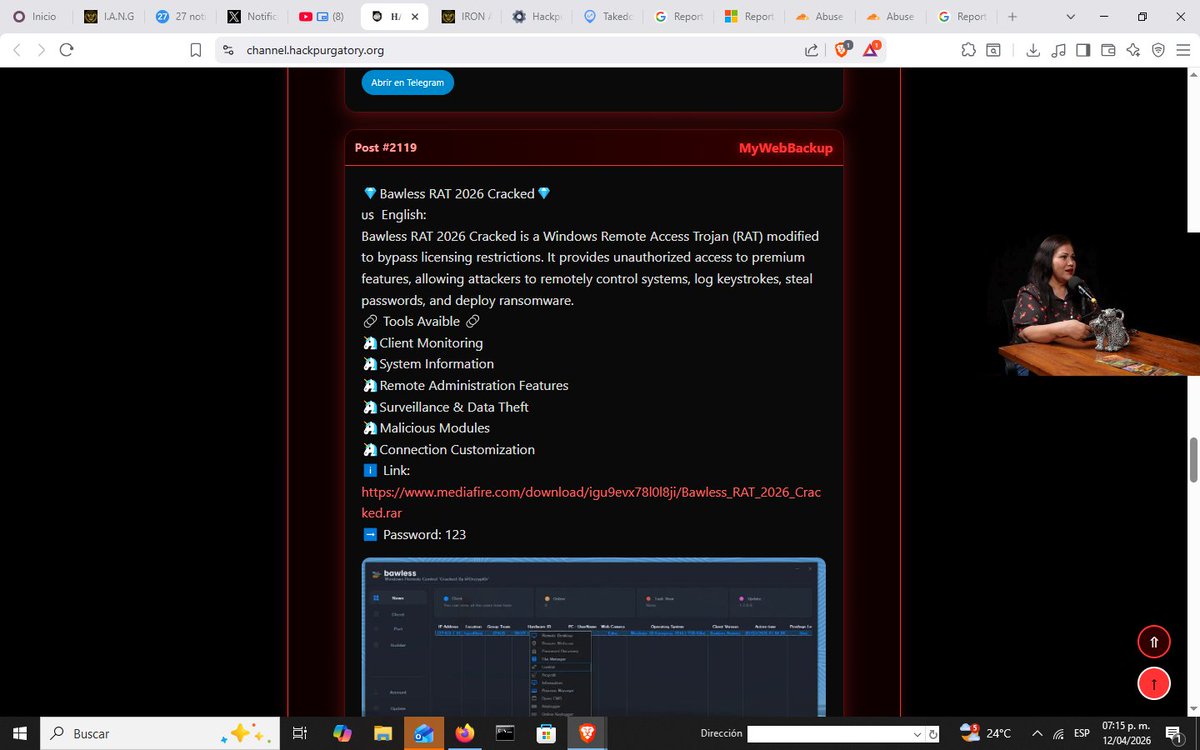Switch to the YouTube (8) tab
Screen dimensions: 1200x750
324,17
